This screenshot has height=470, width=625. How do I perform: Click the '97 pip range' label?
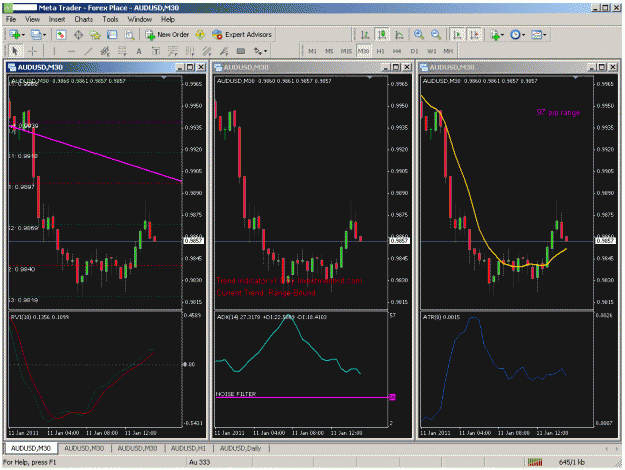558,112
